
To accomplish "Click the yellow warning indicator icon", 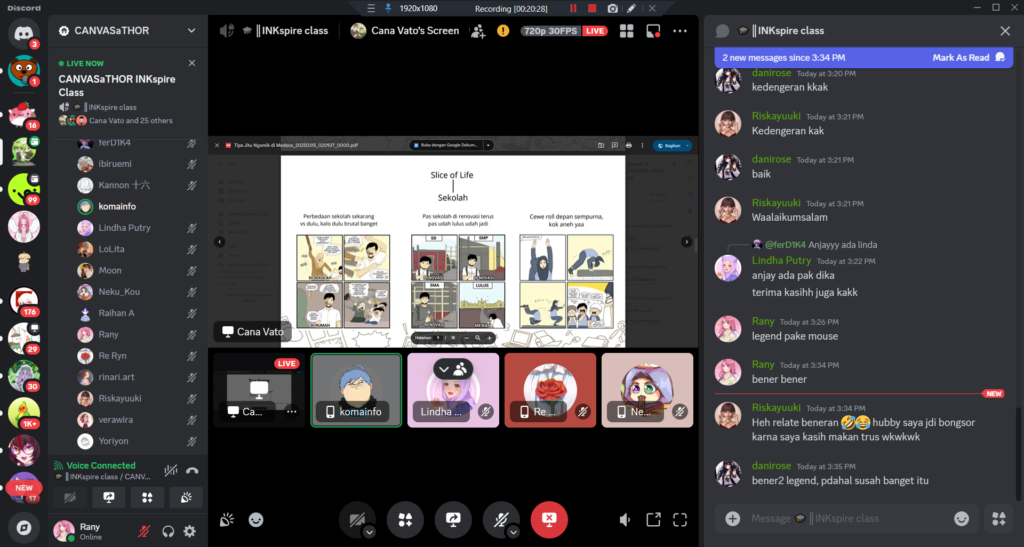I will pyautogui.click(x=503, y=31).
